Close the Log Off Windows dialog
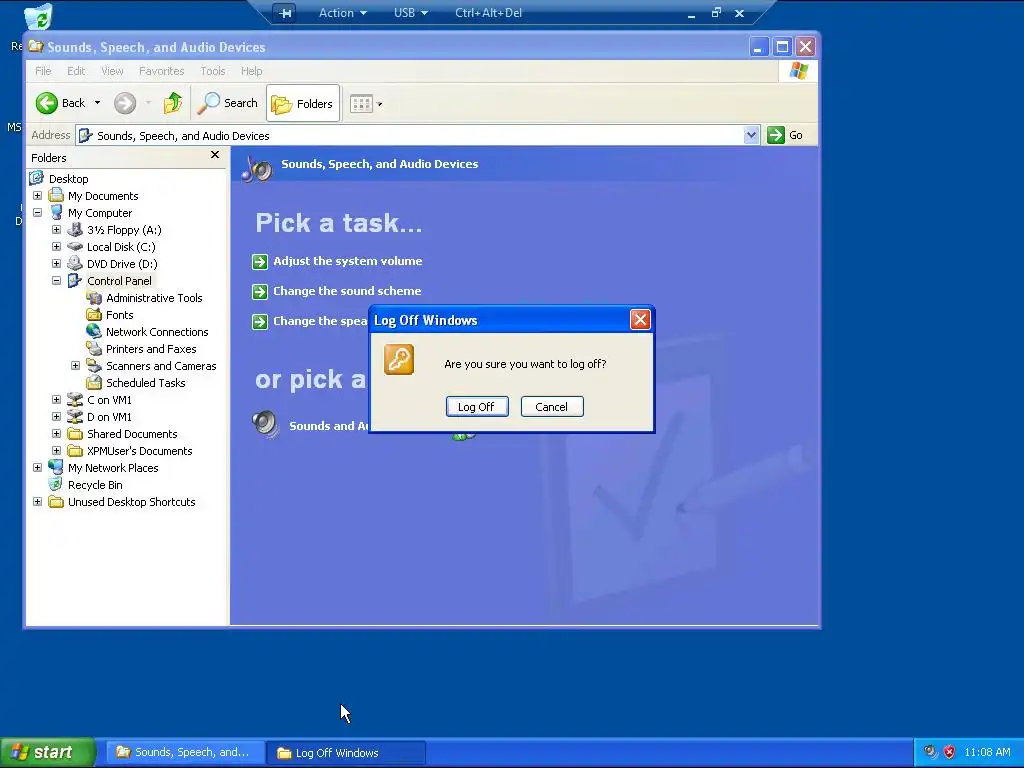The height and width of the screenshot is (768, 1024). coord(640,319)
